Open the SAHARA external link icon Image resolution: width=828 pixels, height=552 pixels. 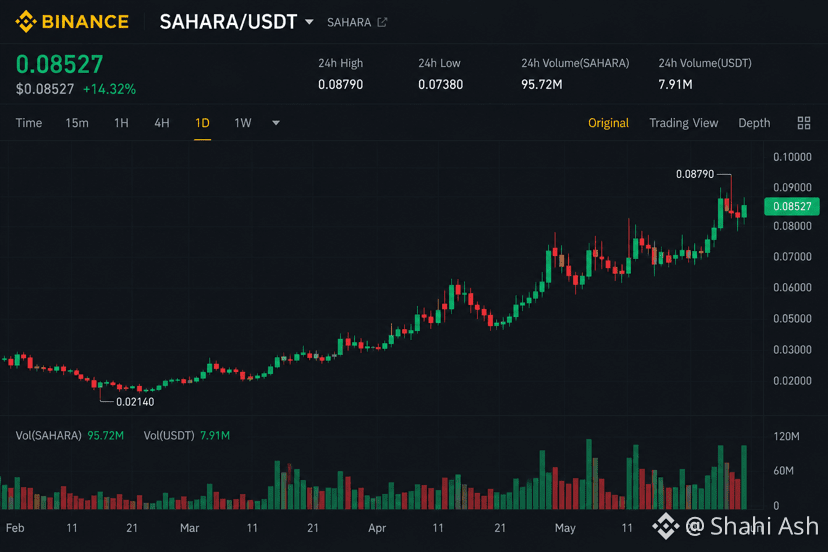point(382,22)
